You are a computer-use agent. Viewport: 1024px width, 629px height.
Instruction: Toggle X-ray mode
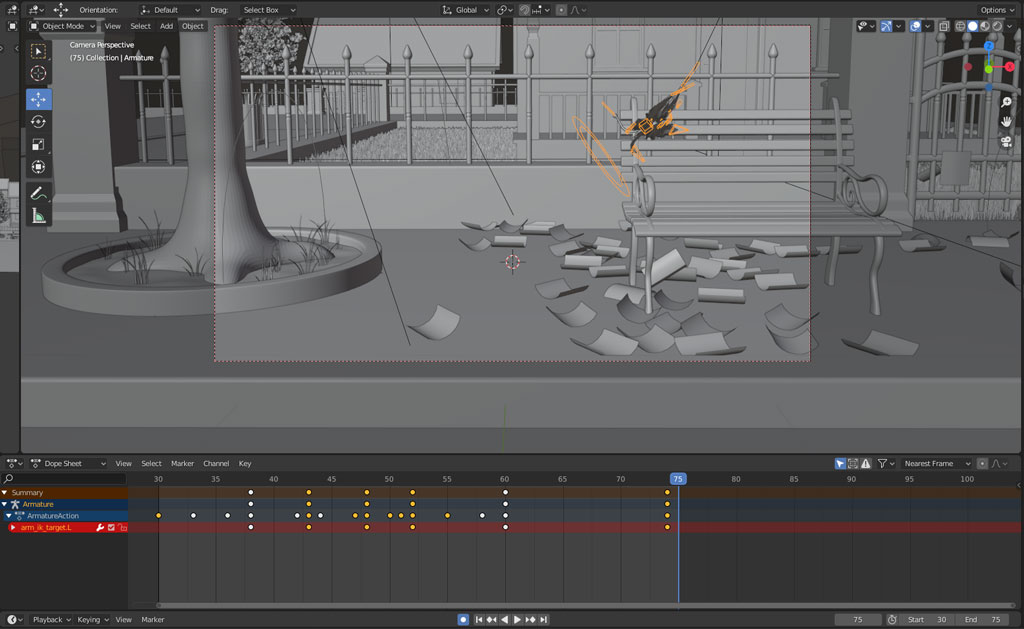tap(944, 26)
